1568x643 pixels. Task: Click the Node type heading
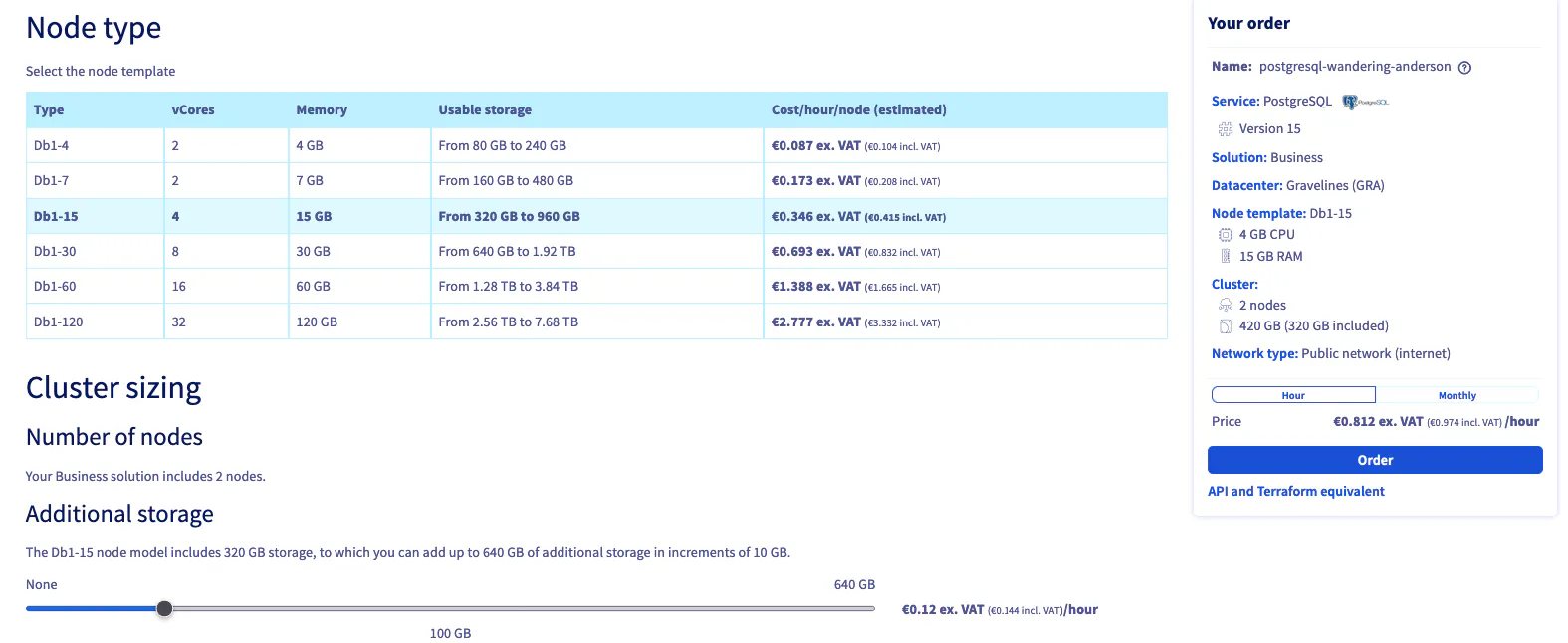tap(94, 28)
